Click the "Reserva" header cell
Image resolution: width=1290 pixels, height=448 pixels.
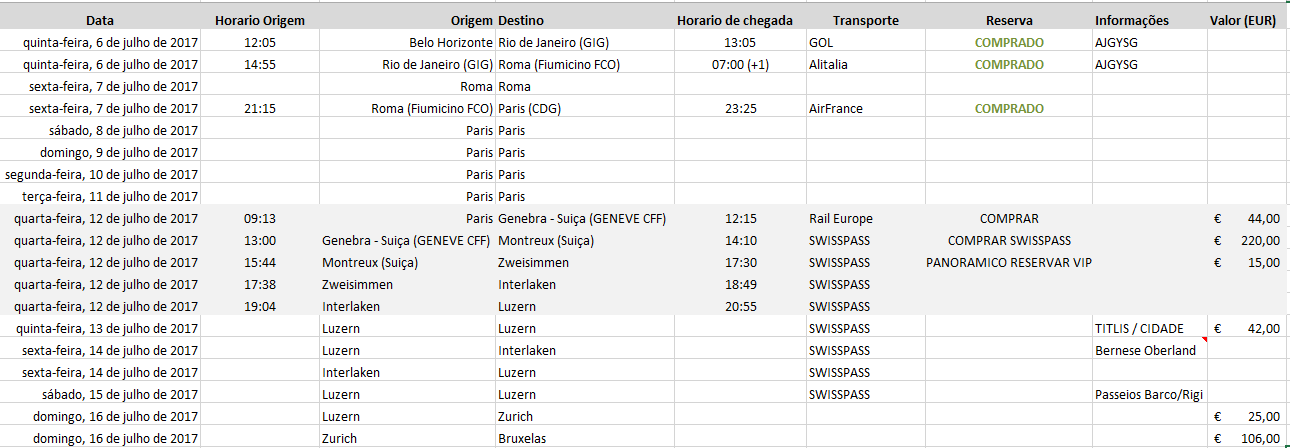pos(1009,20)
